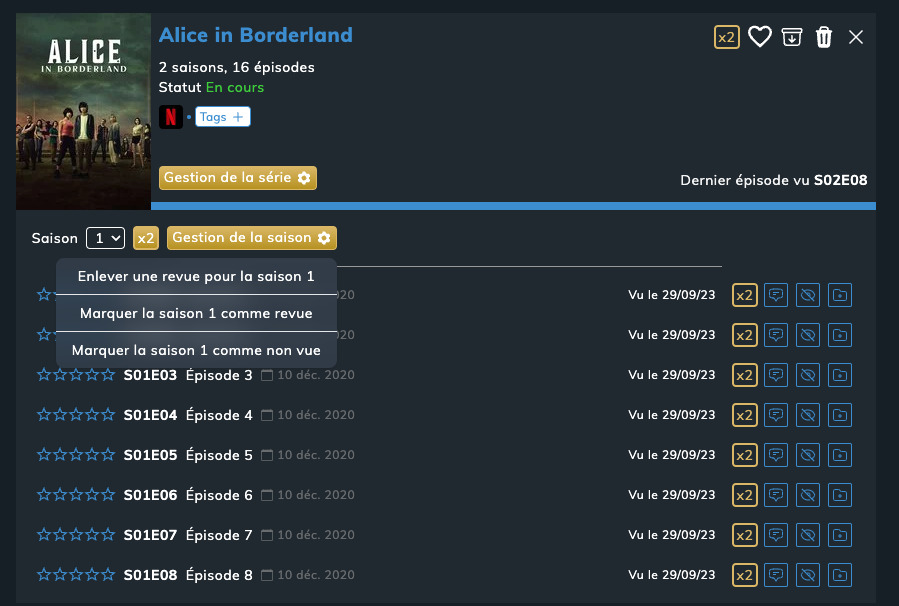Click the series-level x2 badge beside the heart
The height and width of the screenshot is (606, 899).
tap(727, 37)
